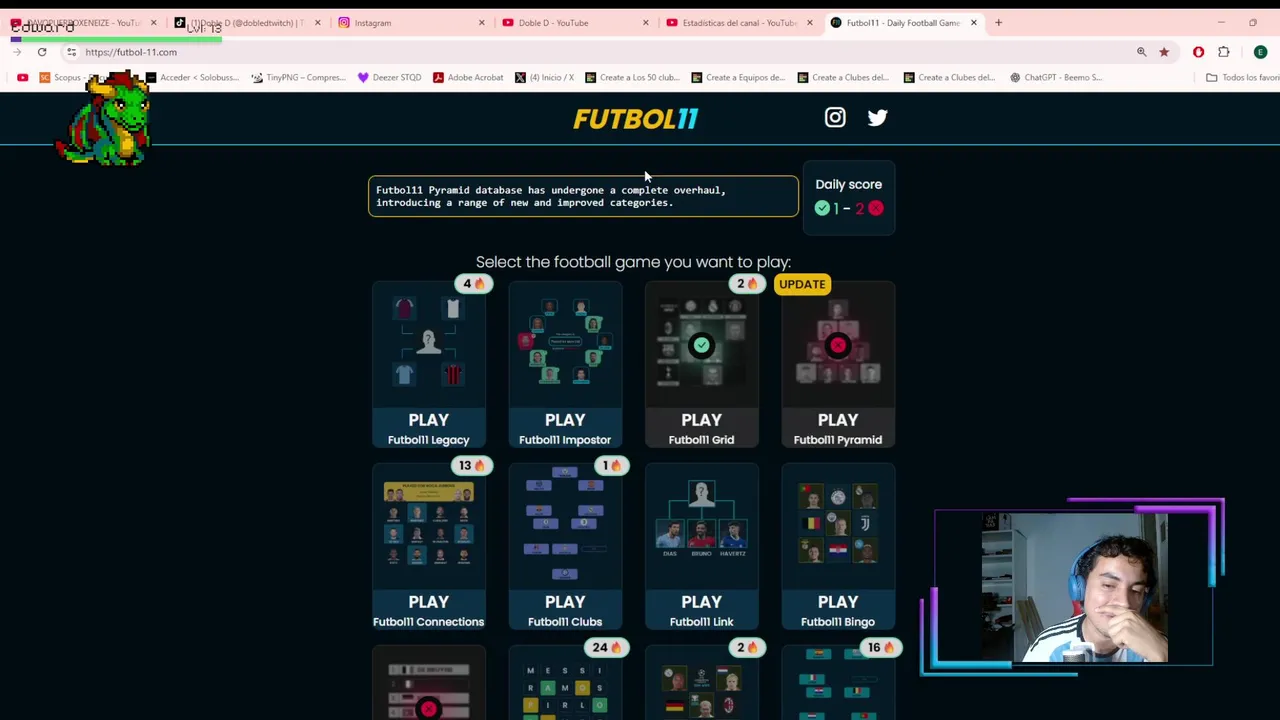Click the Daily score panel
Screen dimensions: 1280x720
849,197
